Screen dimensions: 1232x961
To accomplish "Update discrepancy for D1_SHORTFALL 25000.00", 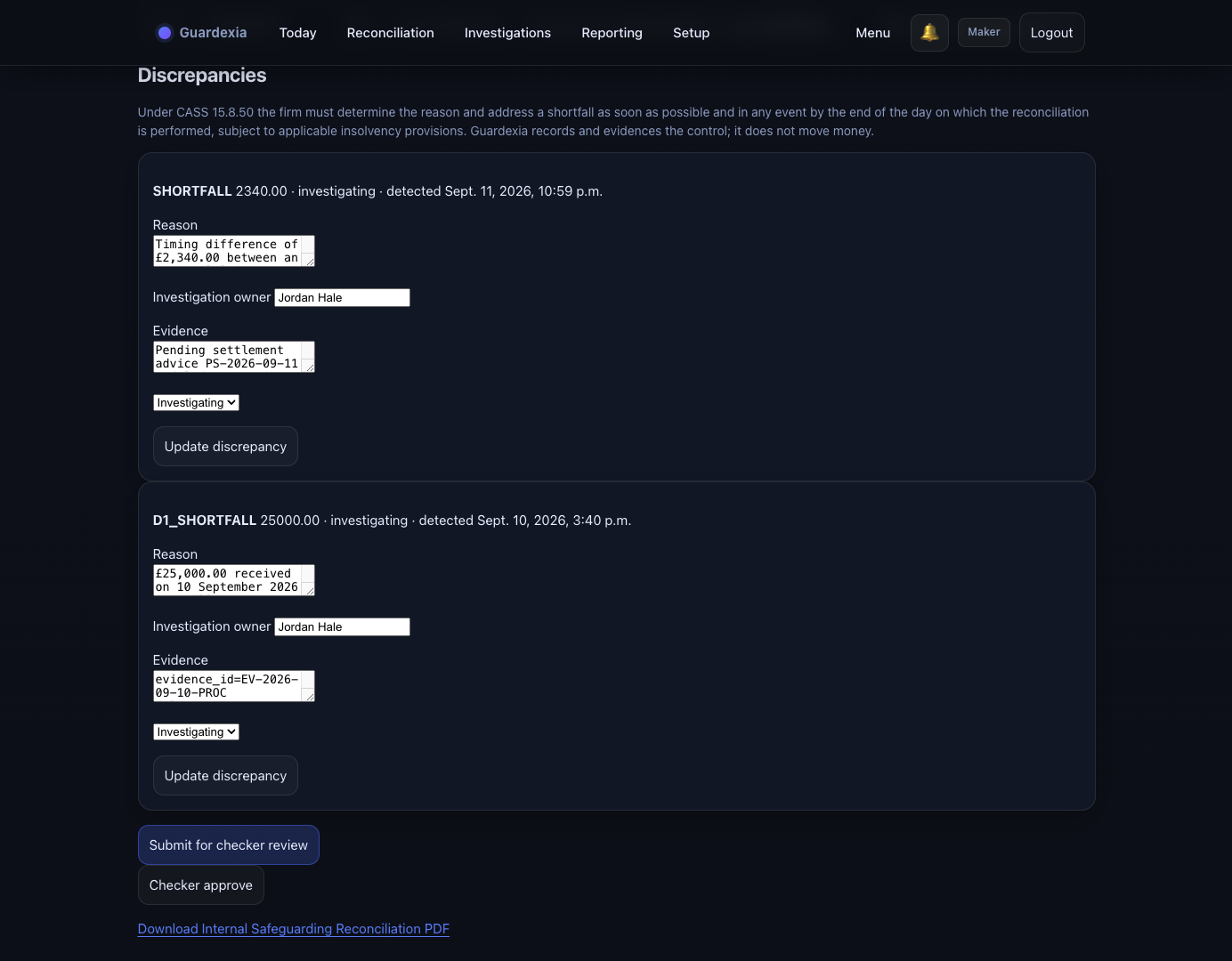I will 225,776.
